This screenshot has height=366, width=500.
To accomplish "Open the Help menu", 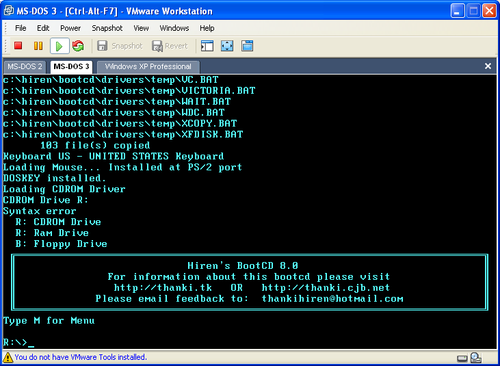I will coord(207,28).
